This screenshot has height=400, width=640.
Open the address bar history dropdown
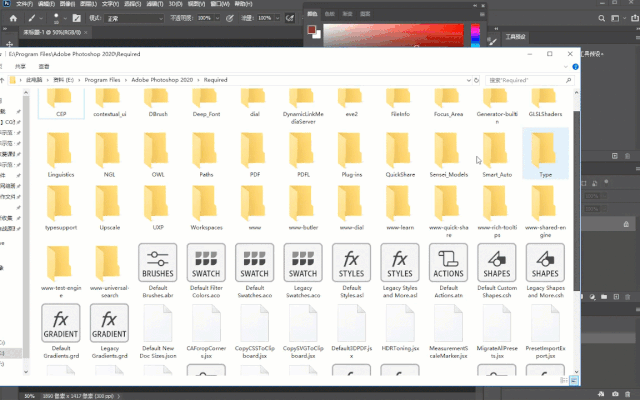(469, 80)
